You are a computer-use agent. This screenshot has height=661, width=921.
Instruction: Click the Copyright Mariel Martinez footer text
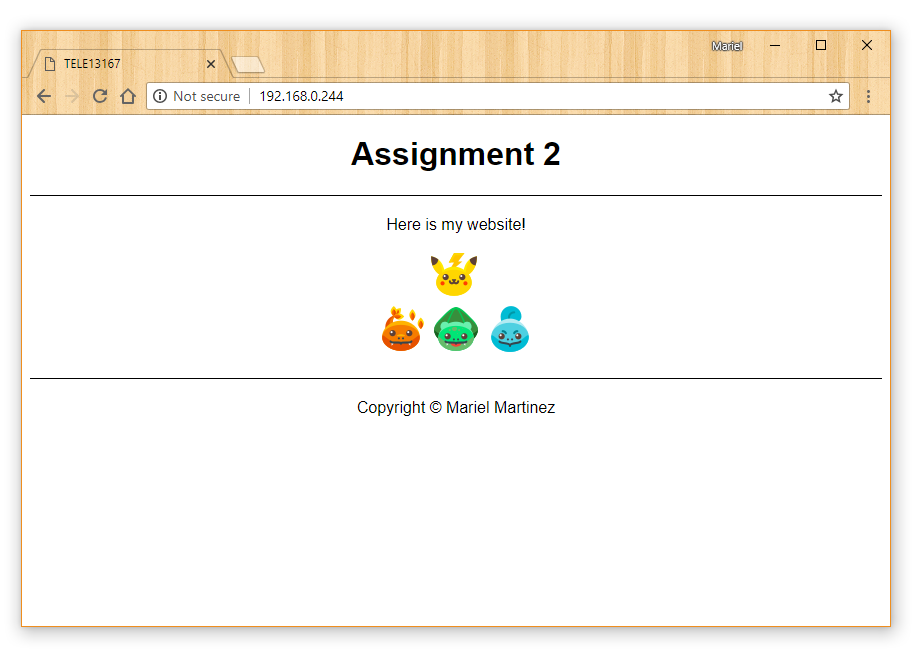click(456, 408)
